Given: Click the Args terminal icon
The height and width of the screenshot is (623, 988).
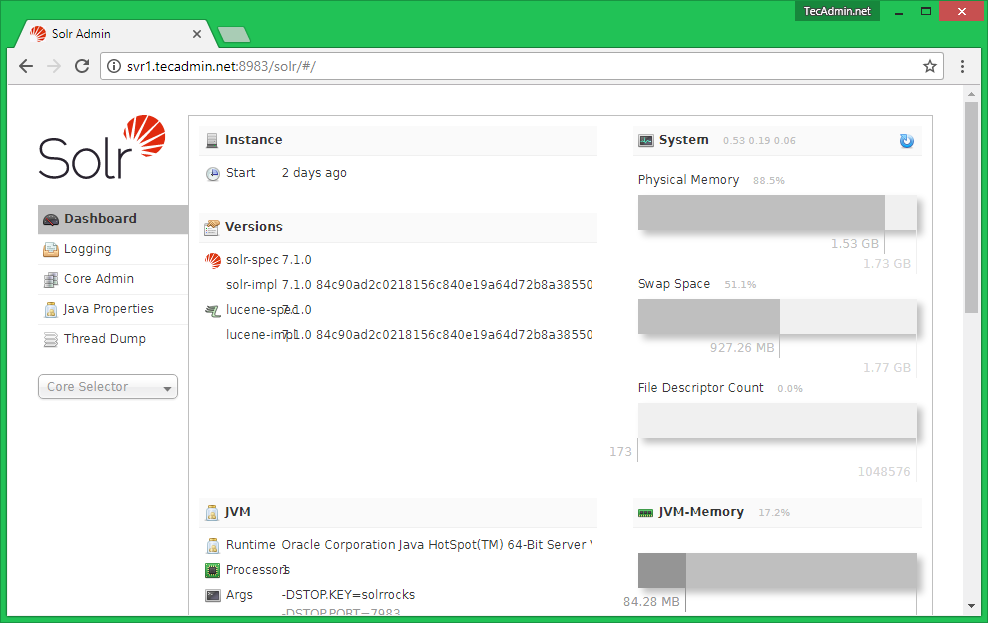Looking at the screenshot, I should 213,595.
